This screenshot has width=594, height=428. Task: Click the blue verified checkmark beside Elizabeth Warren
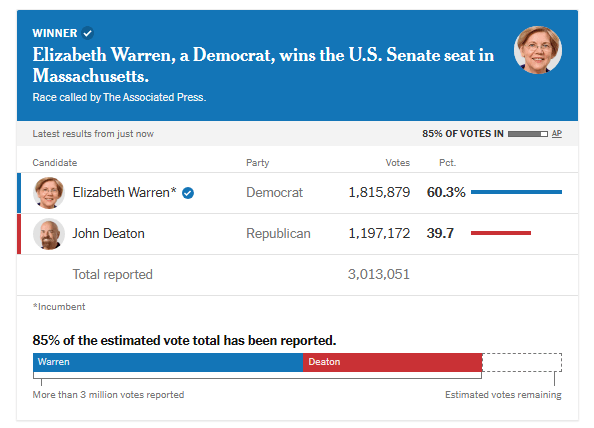[x=188, y=193]
